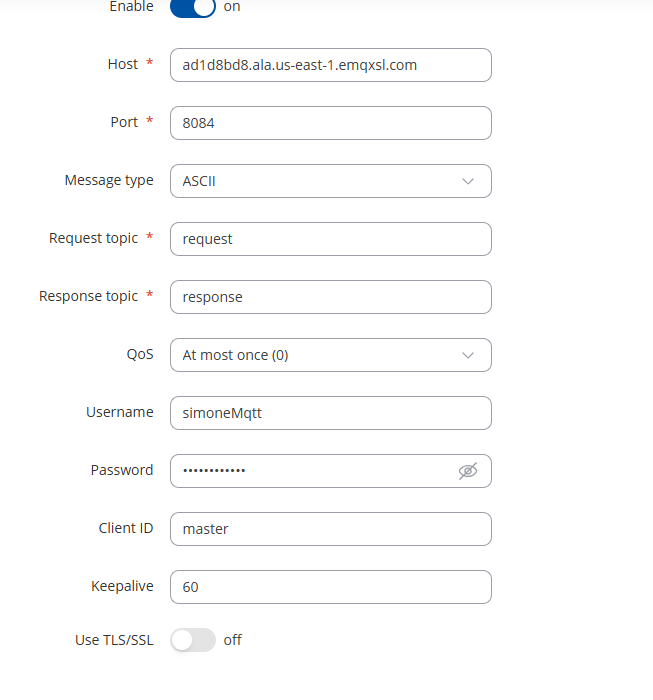Click into the Port field showing 8084
Screen dimensions: 653x700
pyautogui.click(x=331, y=123)
